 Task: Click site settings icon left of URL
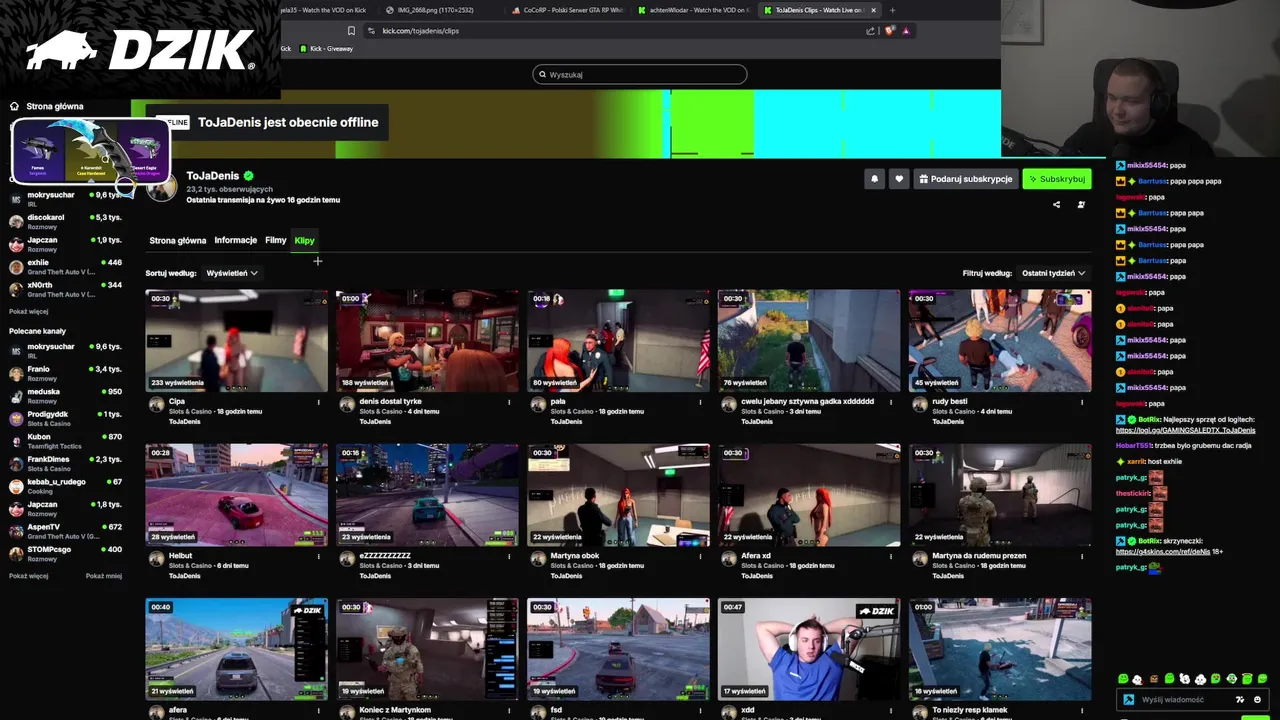tap(371, 30)
